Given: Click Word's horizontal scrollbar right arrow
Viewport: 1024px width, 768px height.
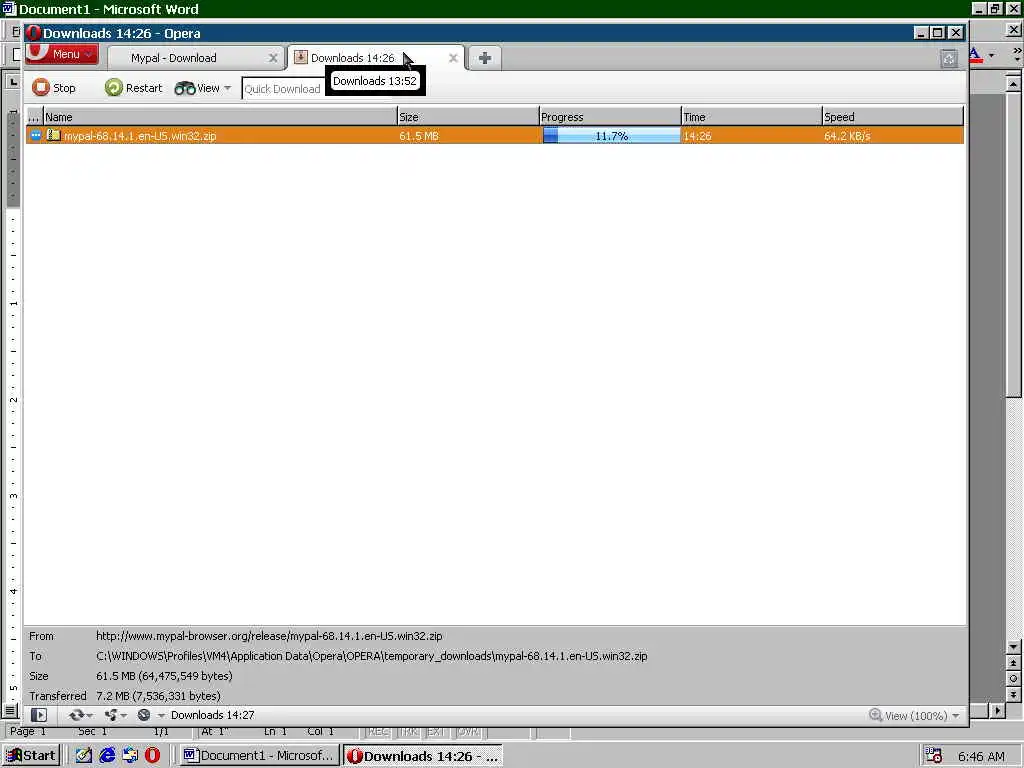Looking at the screenshot, I should coord(997,710).
